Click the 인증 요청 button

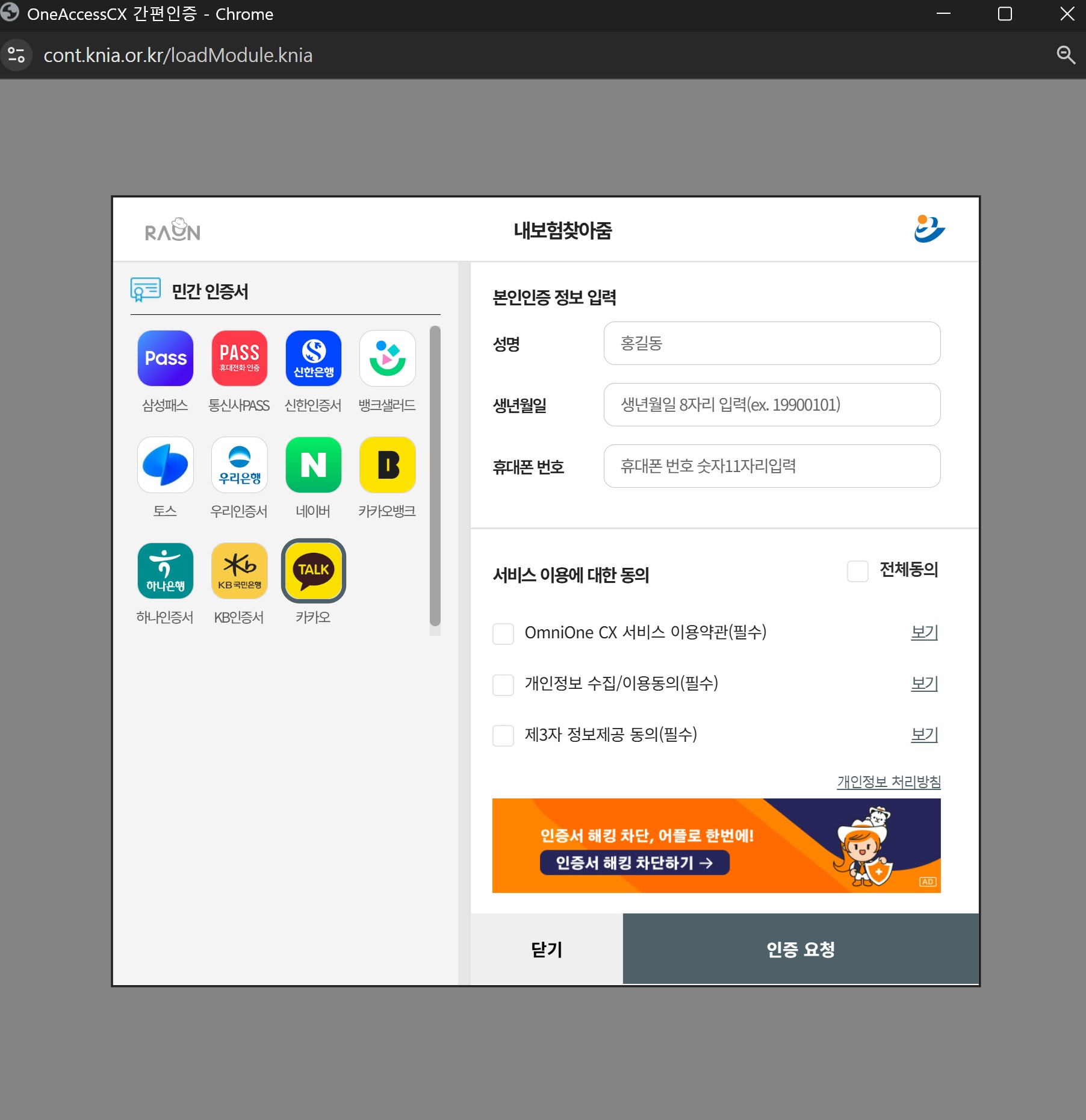click(800, 950)
